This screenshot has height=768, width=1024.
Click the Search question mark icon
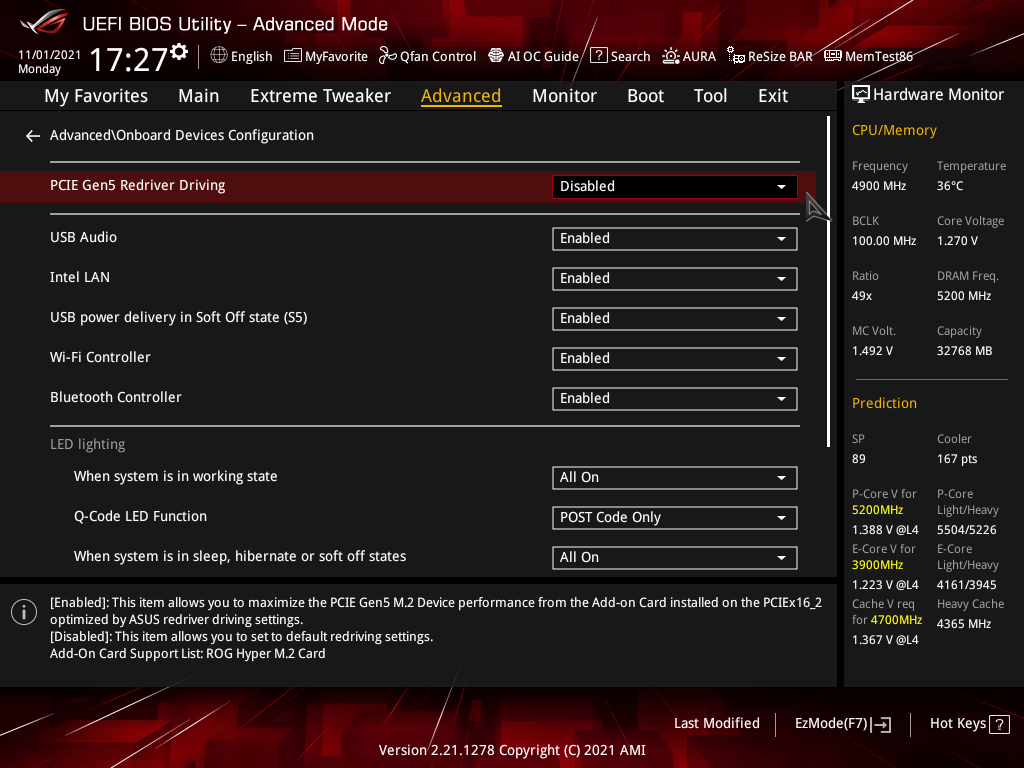click(599, 56)
